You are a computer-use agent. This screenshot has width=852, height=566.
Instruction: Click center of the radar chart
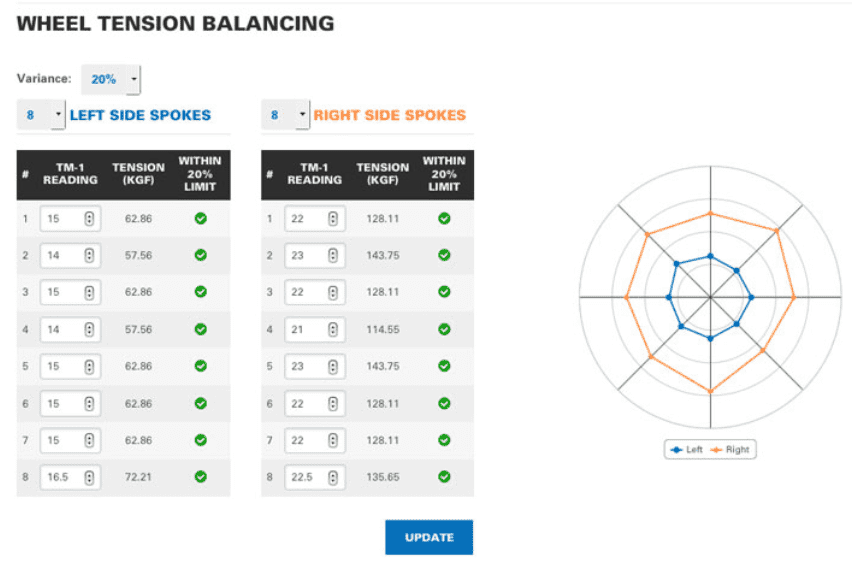coord(710,297)
